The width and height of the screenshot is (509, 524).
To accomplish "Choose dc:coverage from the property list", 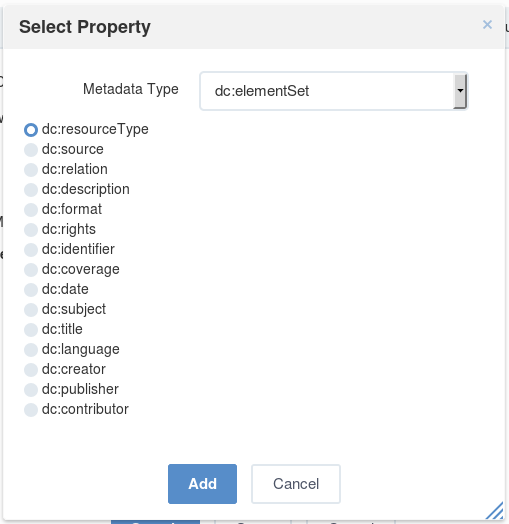I will [31, 270].
